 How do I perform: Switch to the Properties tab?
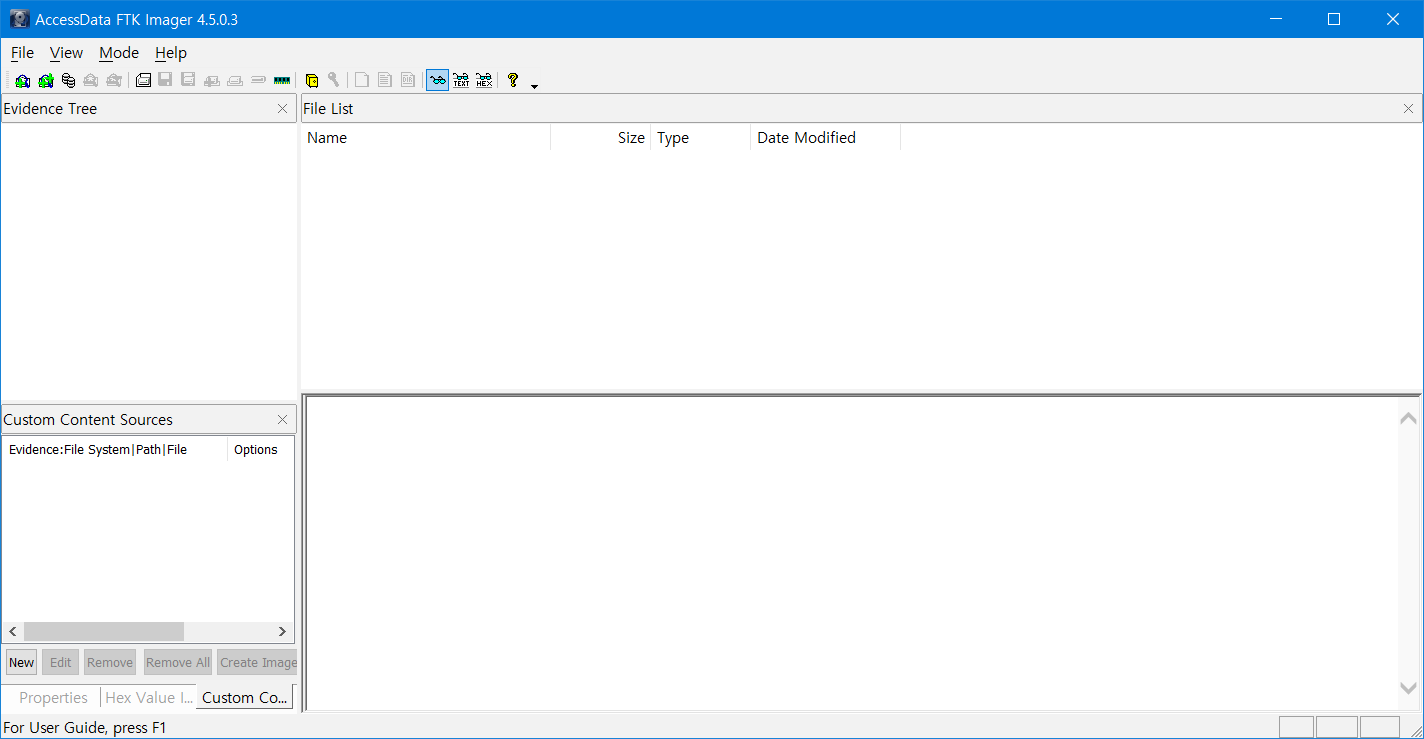[x=53, y=698]
